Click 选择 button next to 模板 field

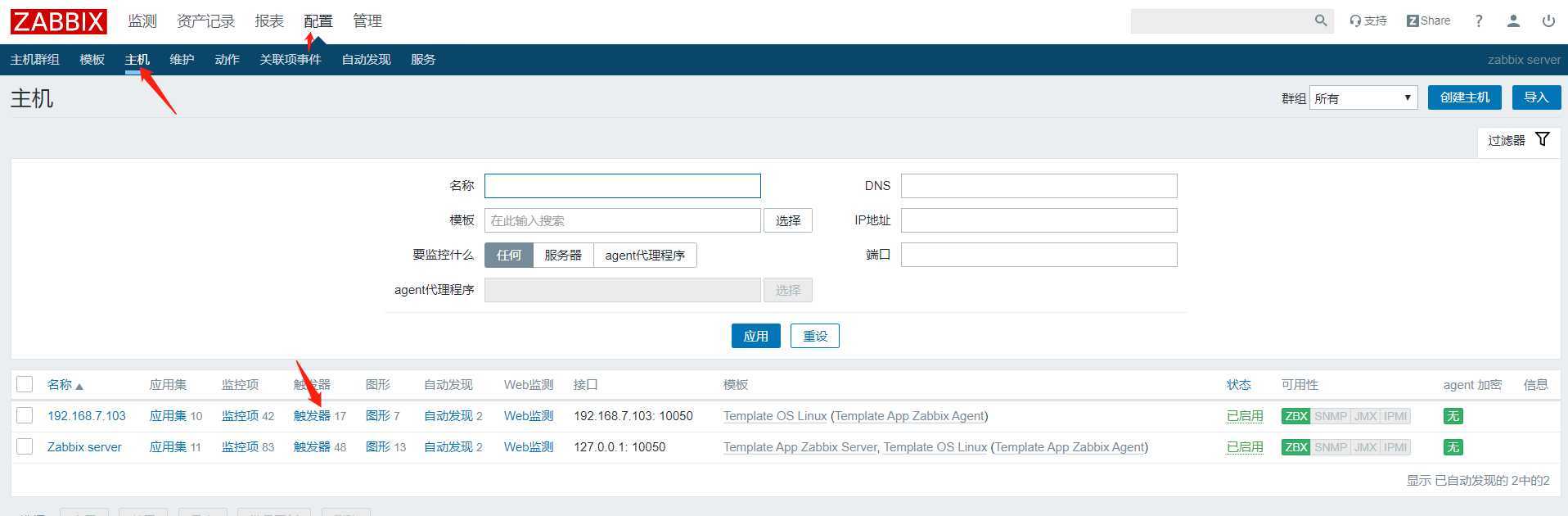pyautogui.click(x=788, y=220)
